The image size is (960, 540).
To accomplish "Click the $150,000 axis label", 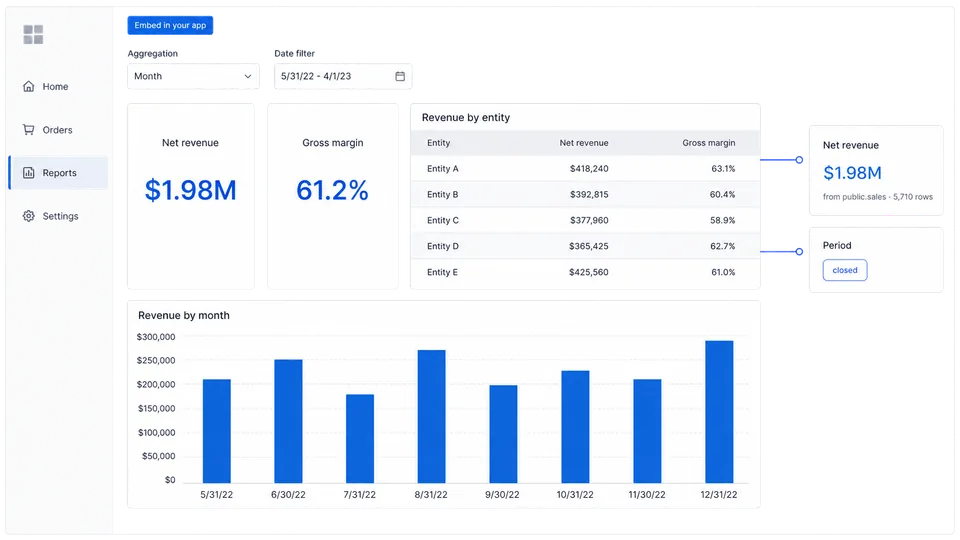I will coord(156,408).
